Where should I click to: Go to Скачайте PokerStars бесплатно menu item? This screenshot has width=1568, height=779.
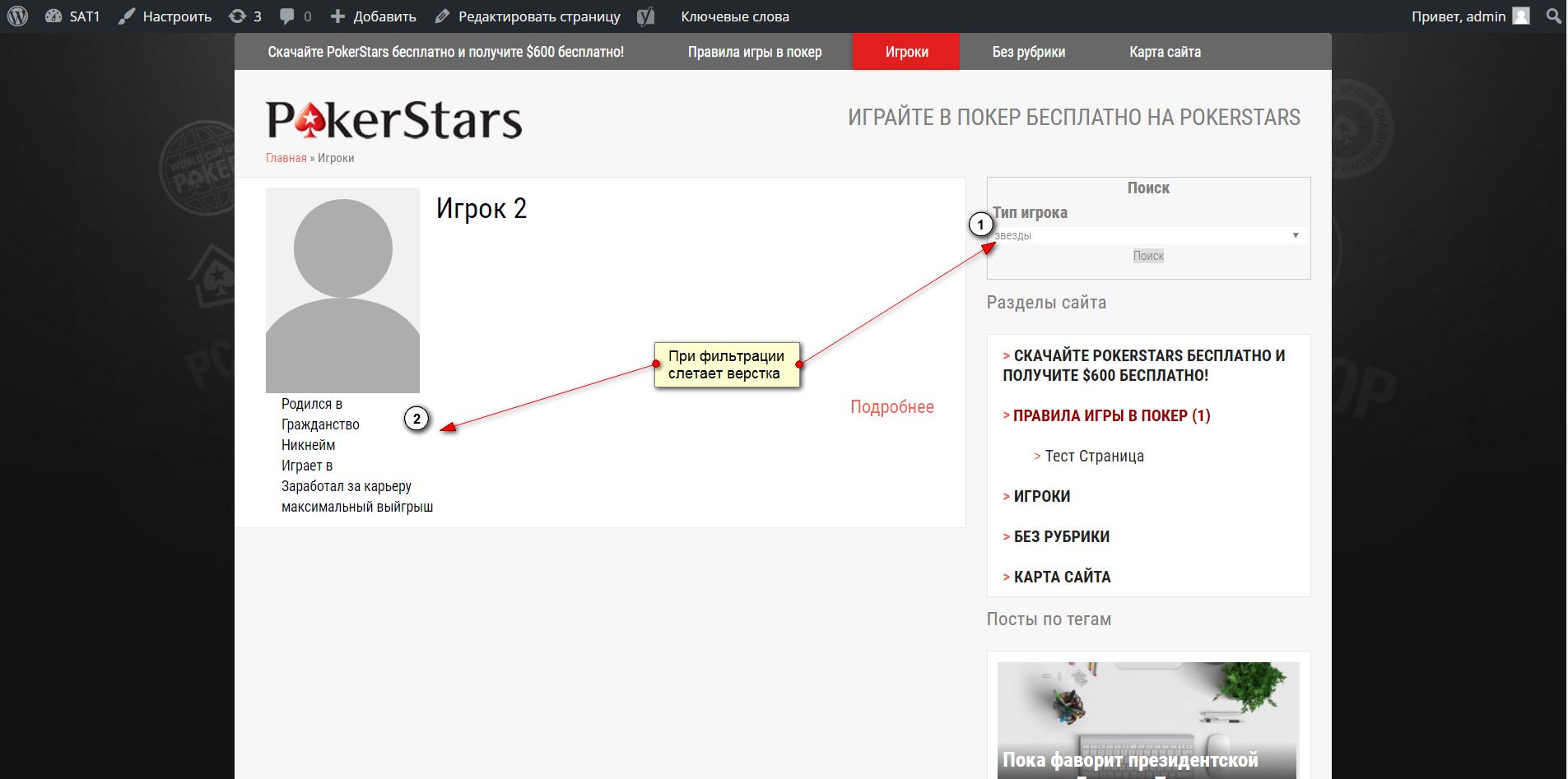point(446,52)
